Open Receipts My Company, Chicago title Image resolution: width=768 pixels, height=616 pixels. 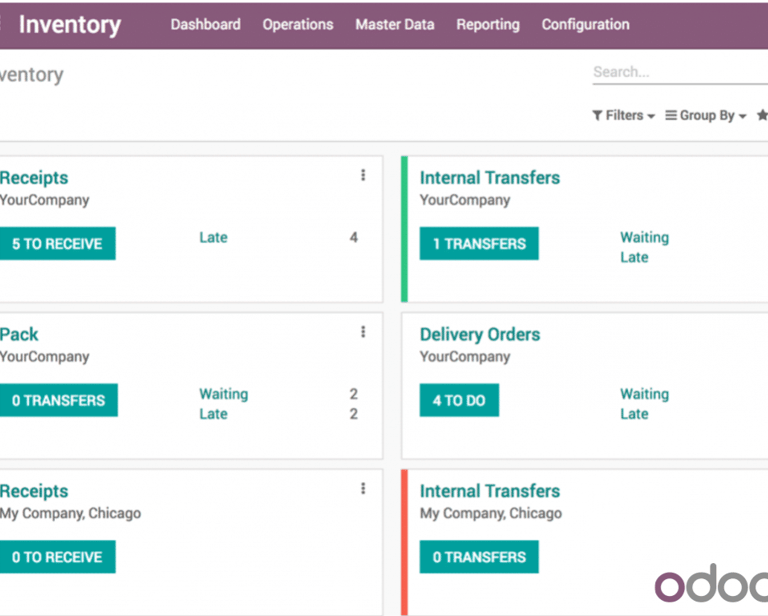(x=34, y=491)
